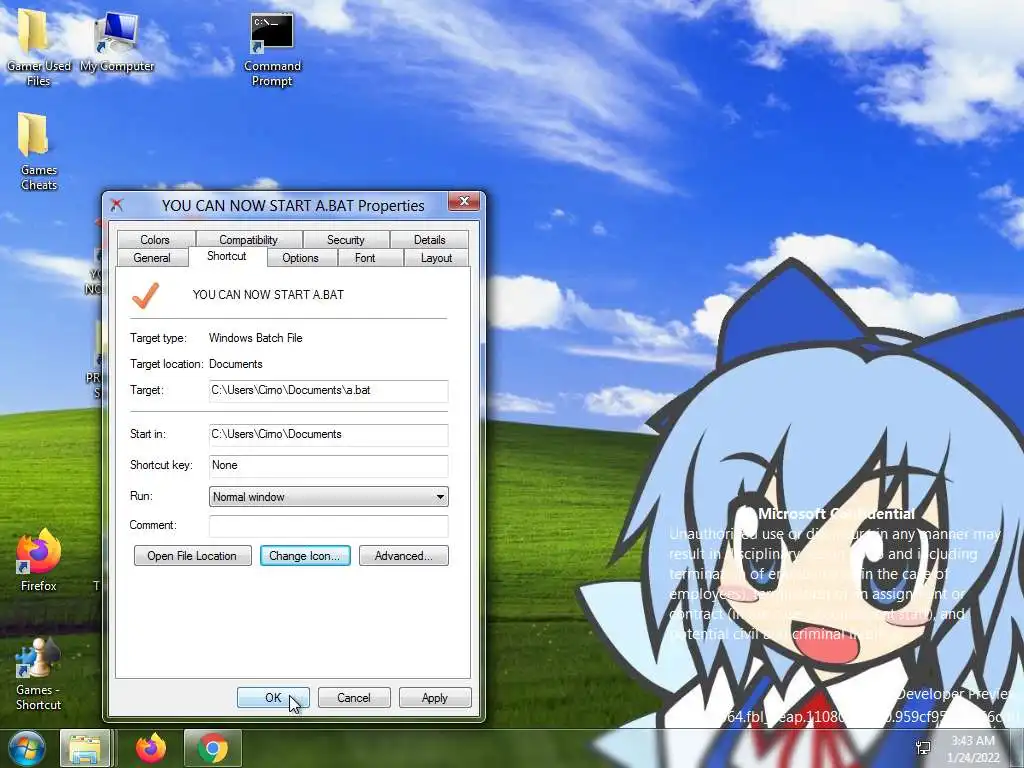Launch Firefox from desktop shortcut
This screenshot has width=1024, height=768.
[38, 560]
